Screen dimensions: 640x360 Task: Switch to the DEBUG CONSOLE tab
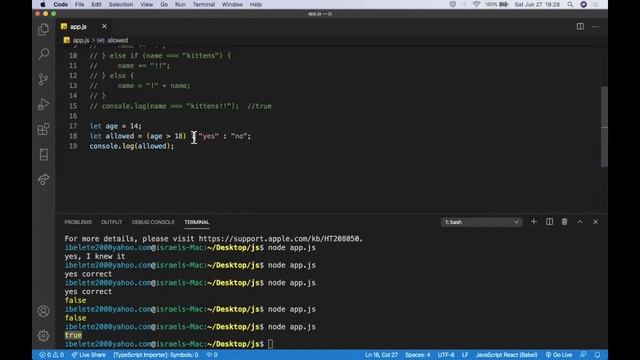pyautogui.click(x=153, y=222)
